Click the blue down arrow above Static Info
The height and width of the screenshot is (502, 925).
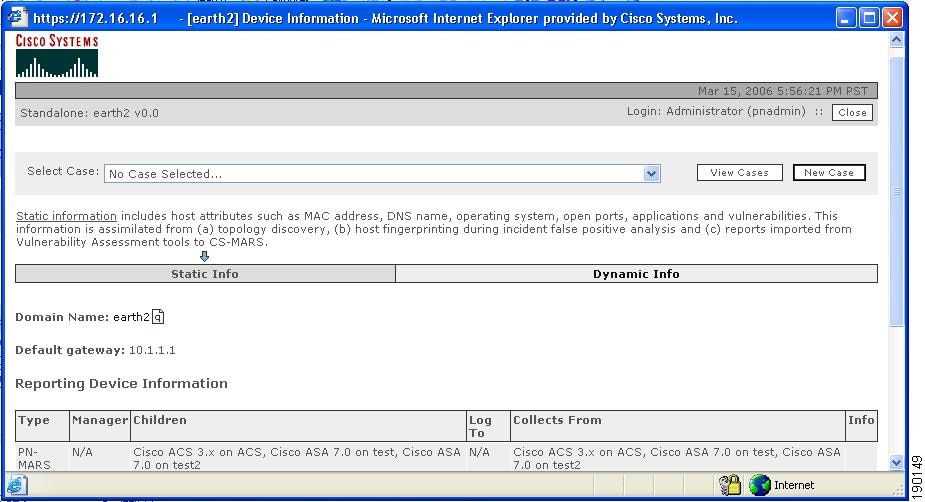click(205, 256)
